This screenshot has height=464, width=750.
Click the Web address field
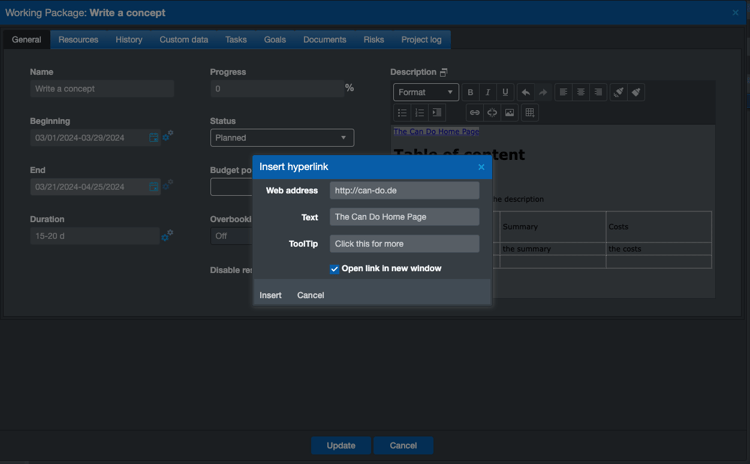405,190
